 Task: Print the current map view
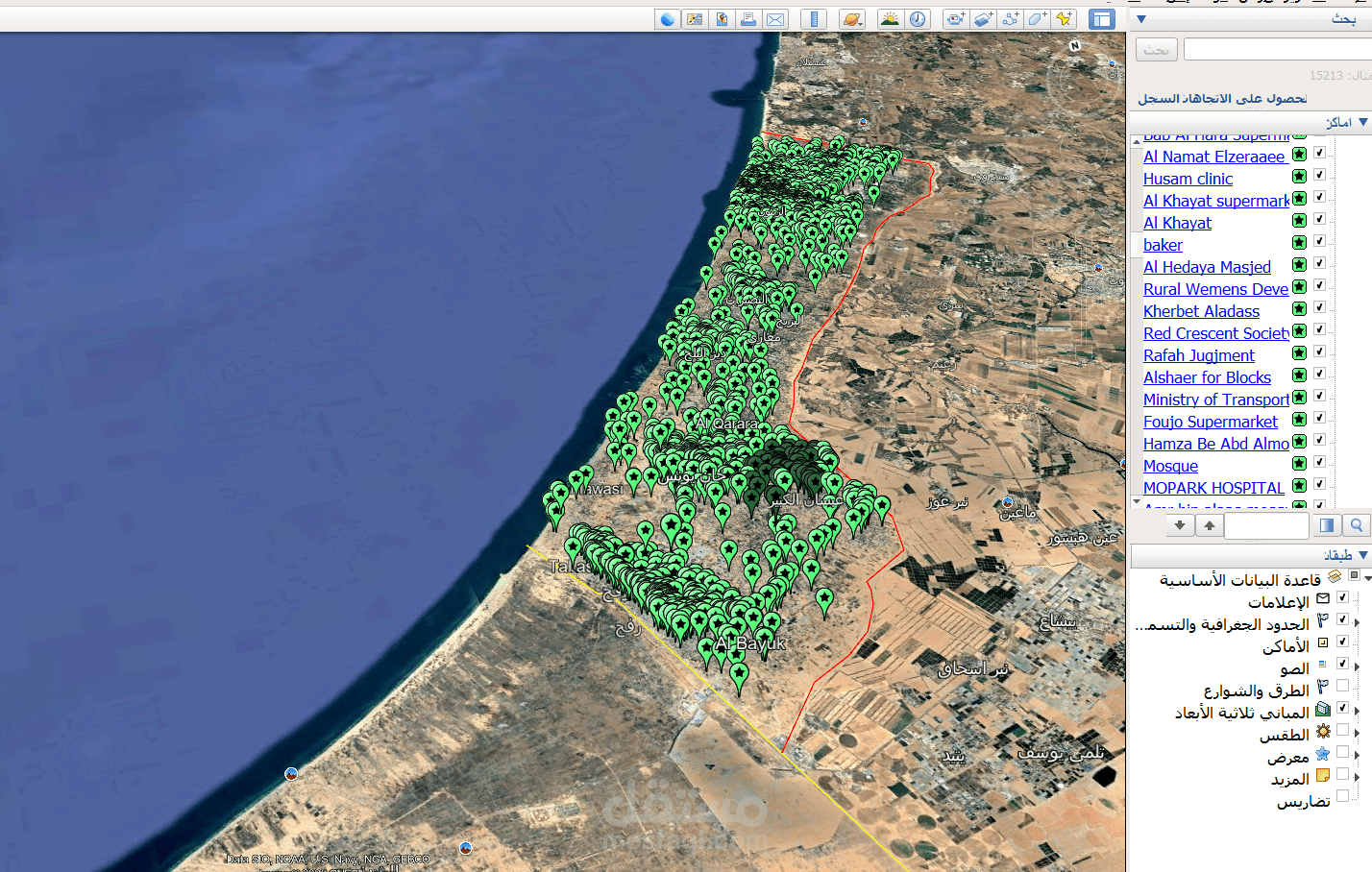748,18
